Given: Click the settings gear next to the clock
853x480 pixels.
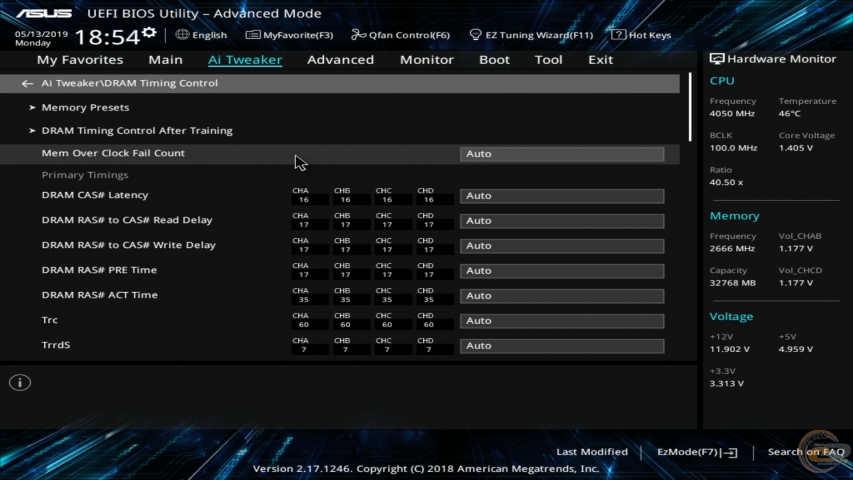Looking at the screenshot, I should [x=149, y=33].
